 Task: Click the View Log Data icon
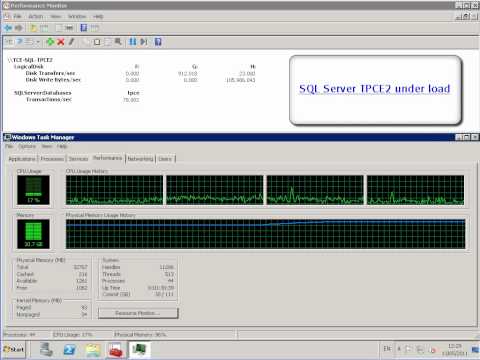click(x=19, y=42)
